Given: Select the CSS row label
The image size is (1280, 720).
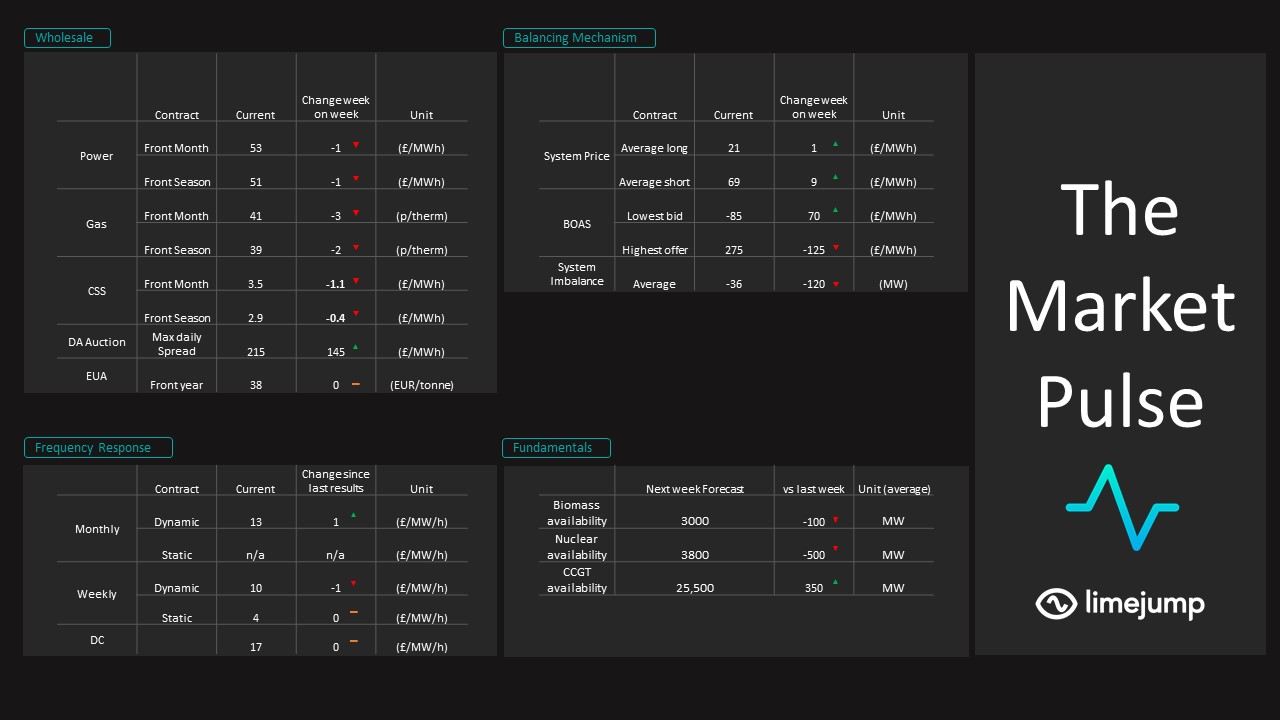Looking at the screenshot, I should [x=96, y=291].
